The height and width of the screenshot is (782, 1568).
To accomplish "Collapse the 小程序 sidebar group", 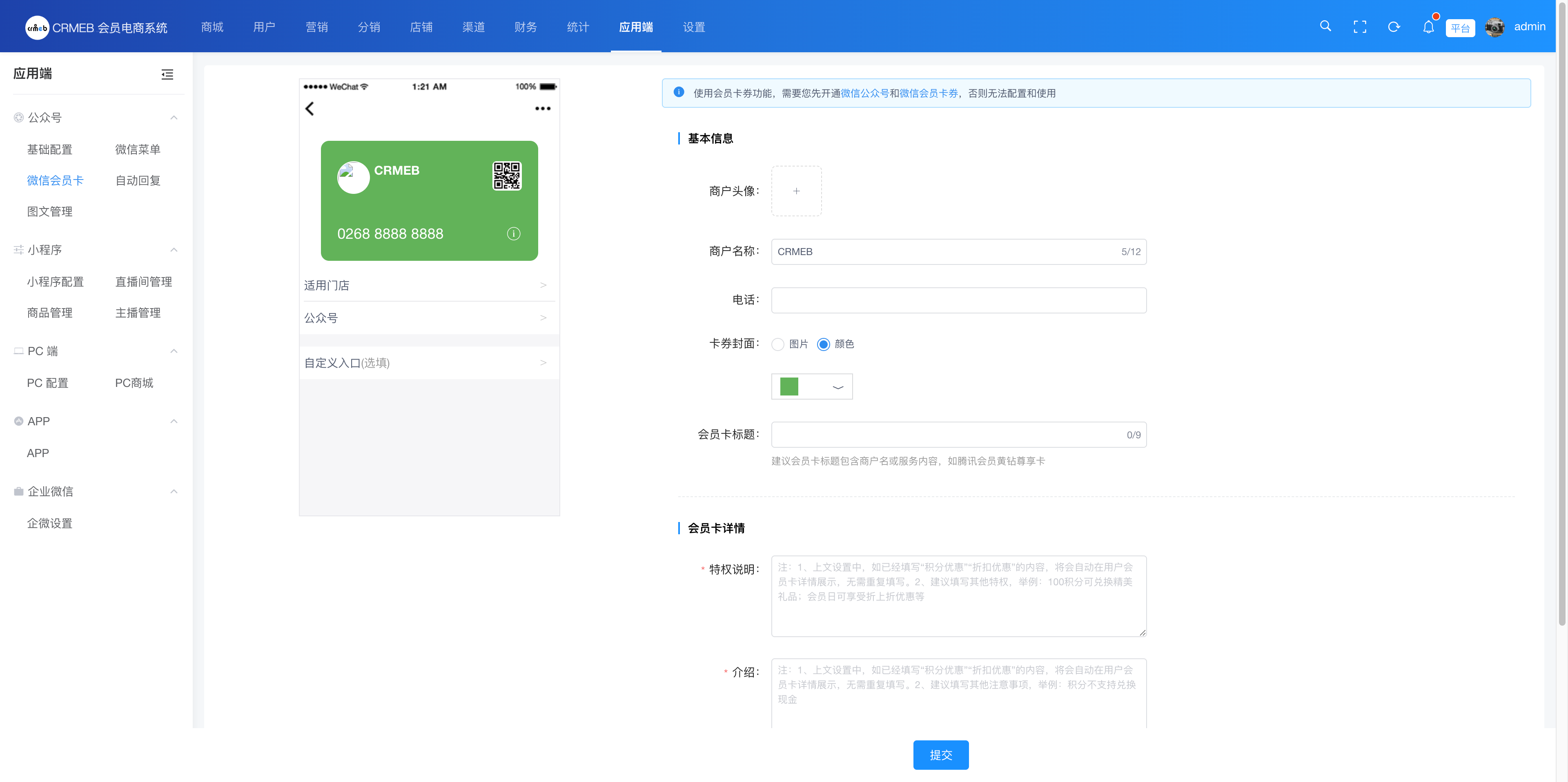I will tap(174, 250).
